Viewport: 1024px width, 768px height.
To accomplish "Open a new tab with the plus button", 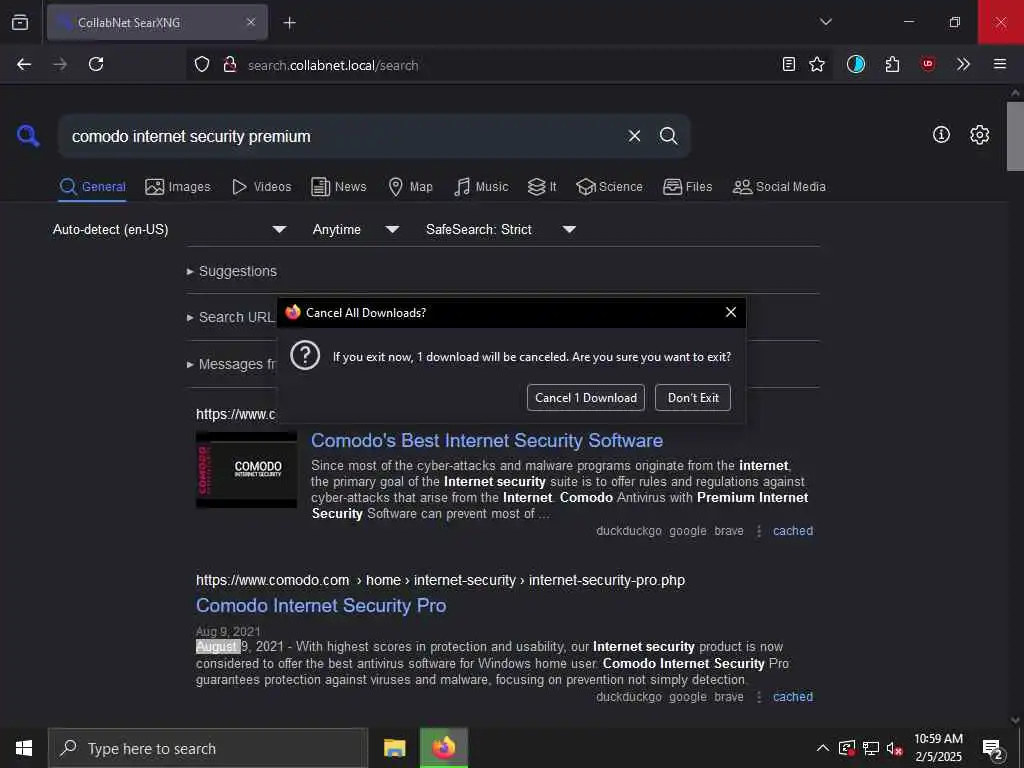I will click(x=289, y=23).
